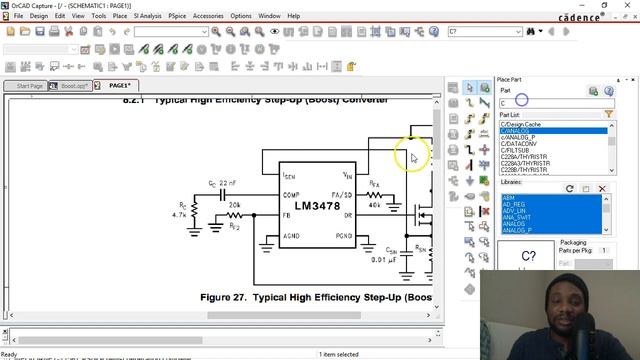Switch to the Start Page tab
640x360 pixels.
point(26,86)
